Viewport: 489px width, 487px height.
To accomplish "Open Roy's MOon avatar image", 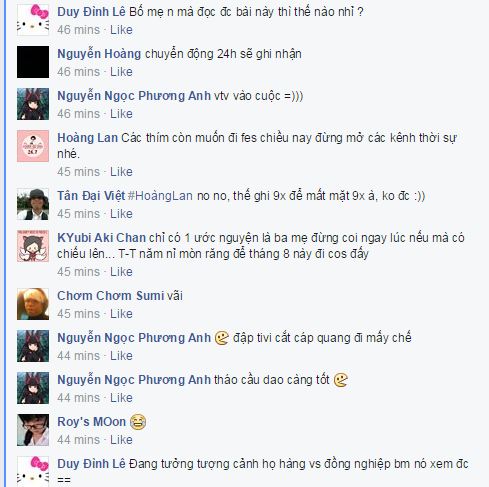I will pyautogui.click(x=33, y=430).
